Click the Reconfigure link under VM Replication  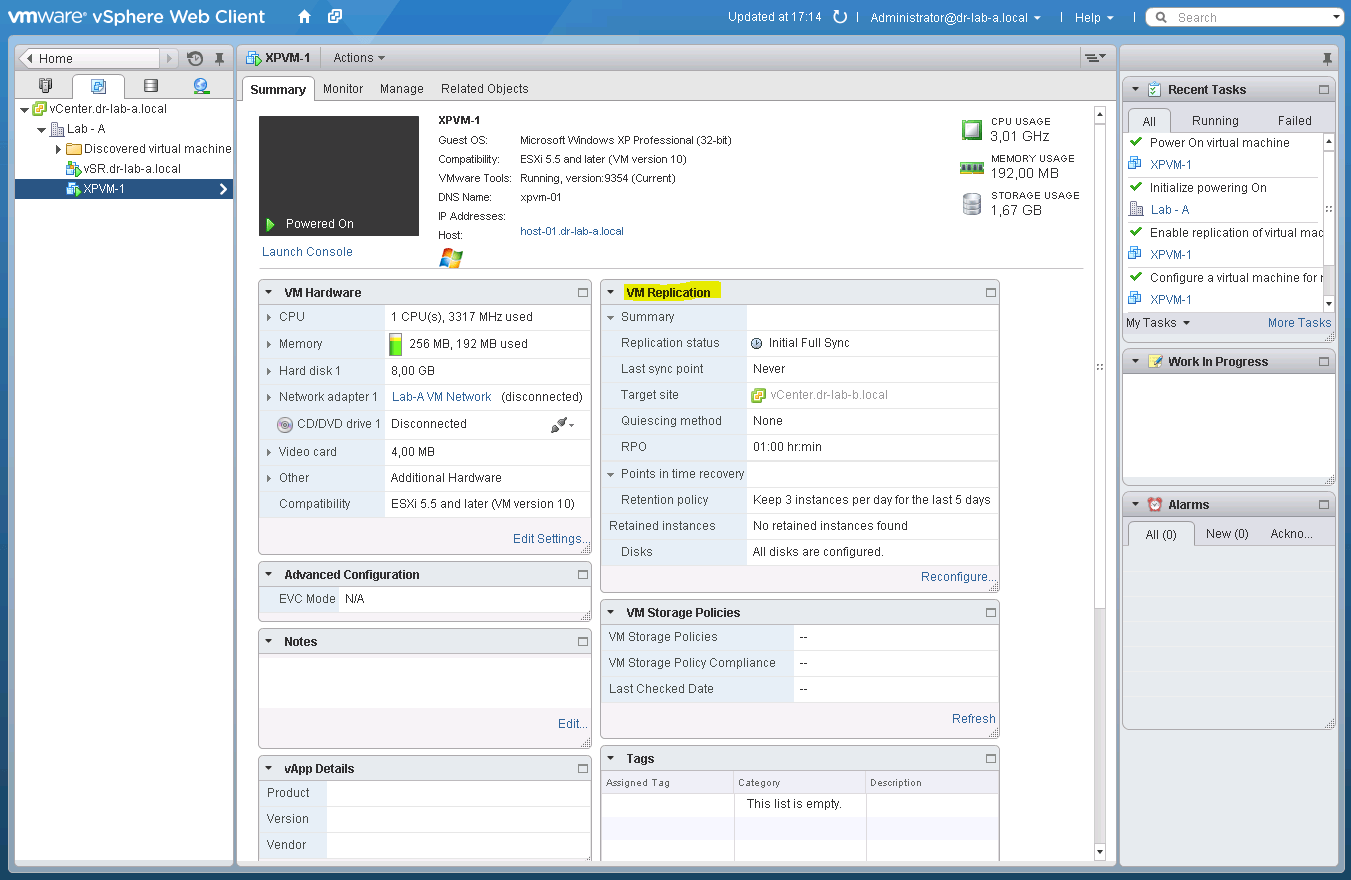pos(956,576)
